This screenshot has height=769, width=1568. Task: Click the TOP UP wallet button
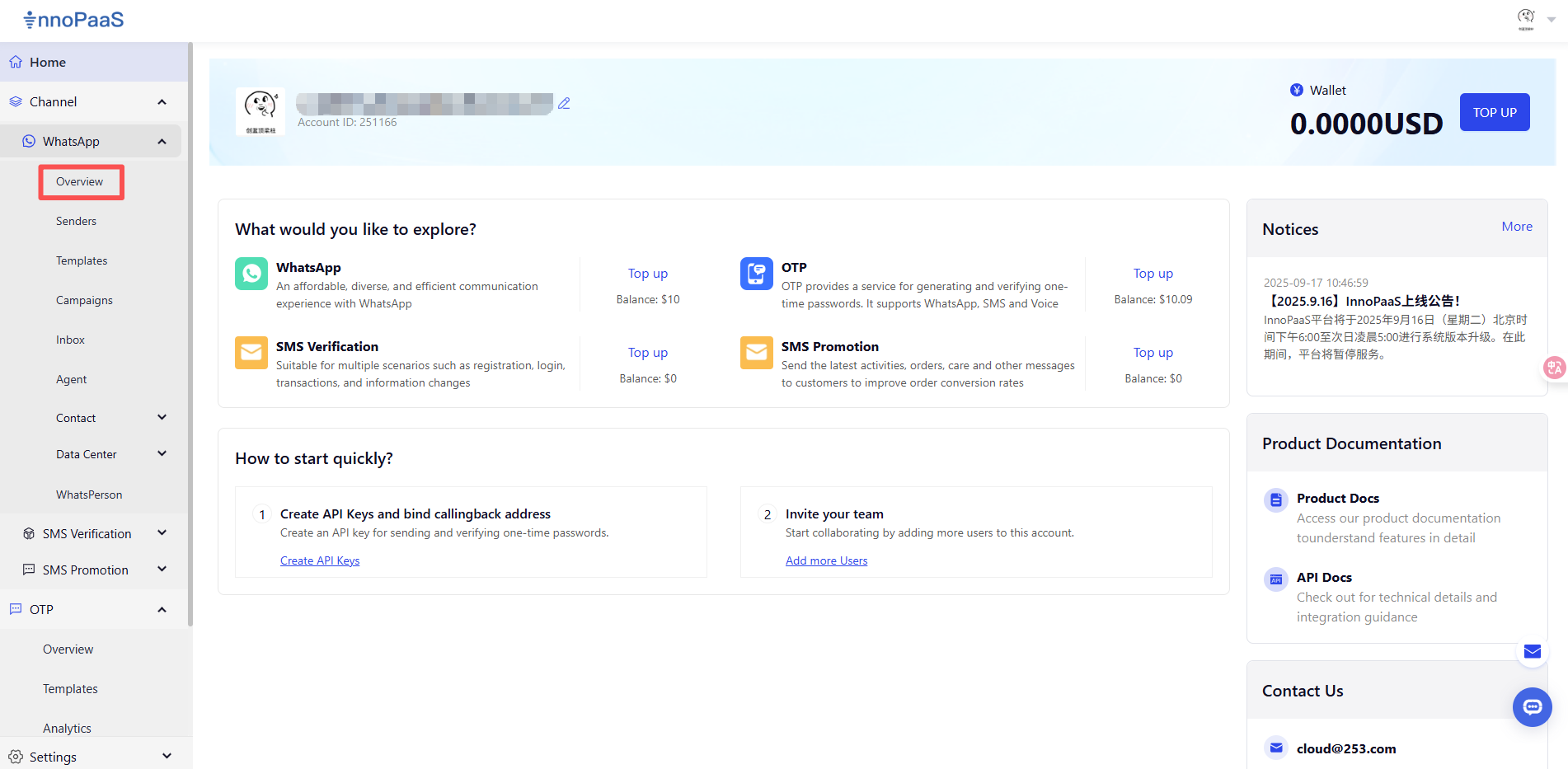coord(1495,112)
